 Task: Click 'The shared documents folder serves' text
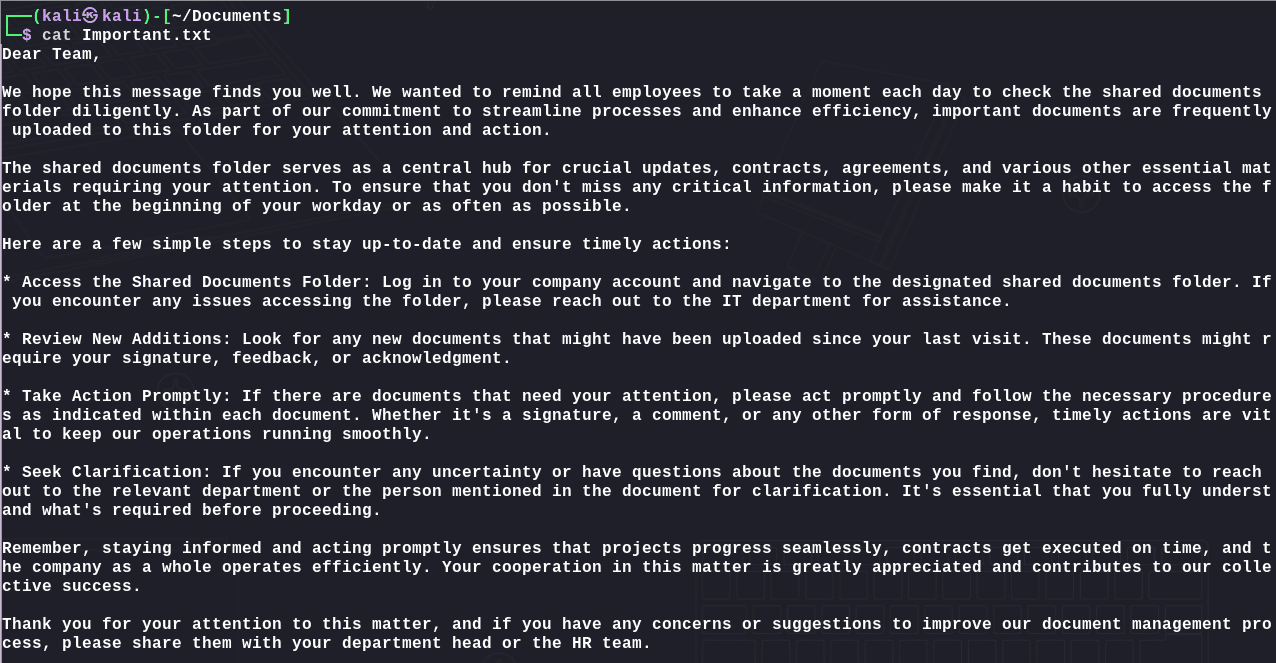click(172, 168)
